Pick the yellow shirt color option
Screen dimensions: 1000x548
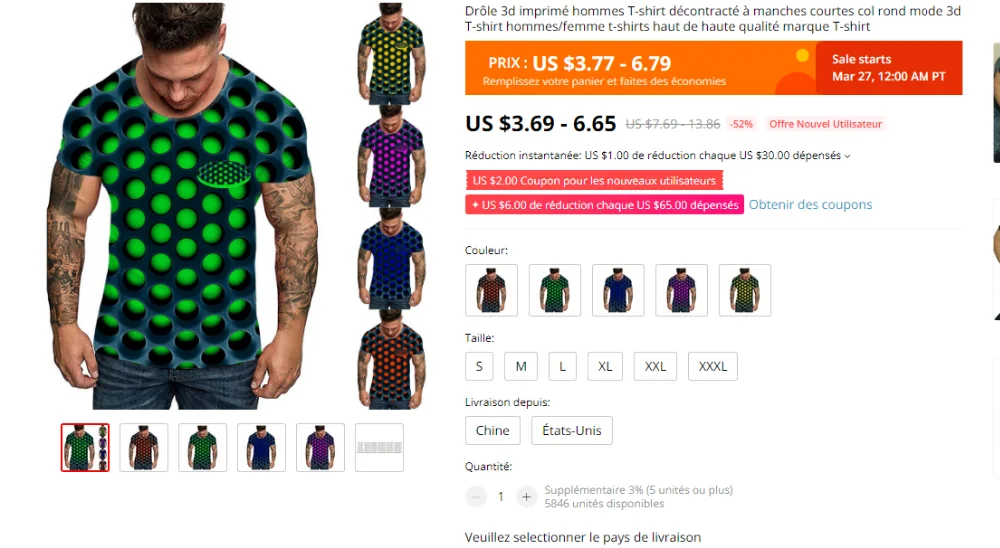pyautogui.click(x=745, y=290)
